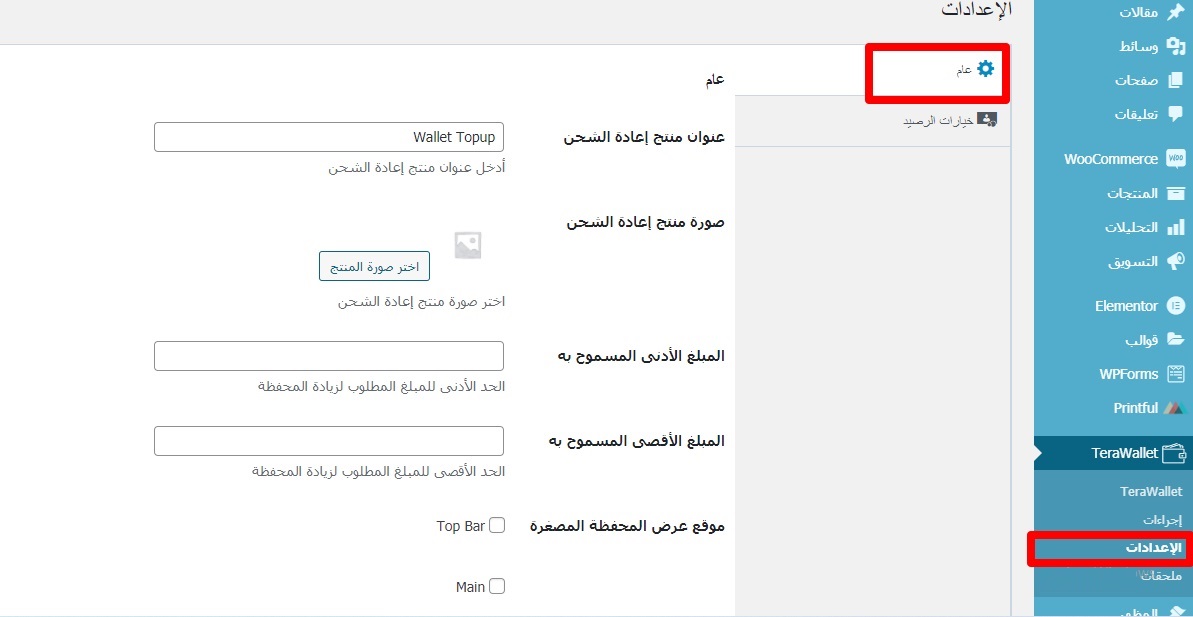Click label عنوان منتج إعادة الشحن
The image size is (1193, 617).
(x=644, y=137)
